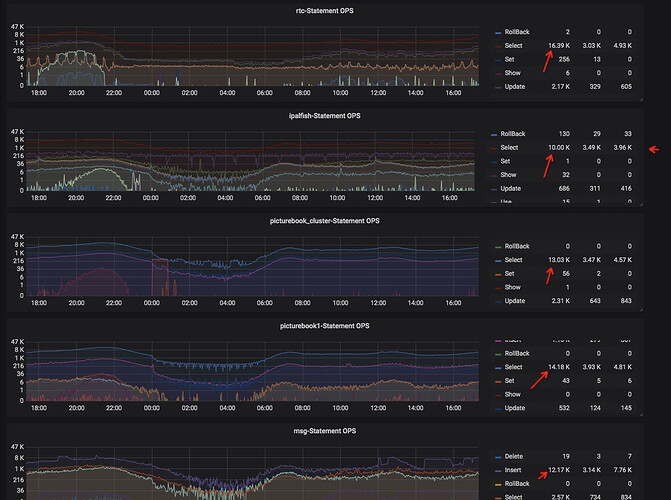Click the 7.76 K value in msg Insert row

[x=622, y=470]
